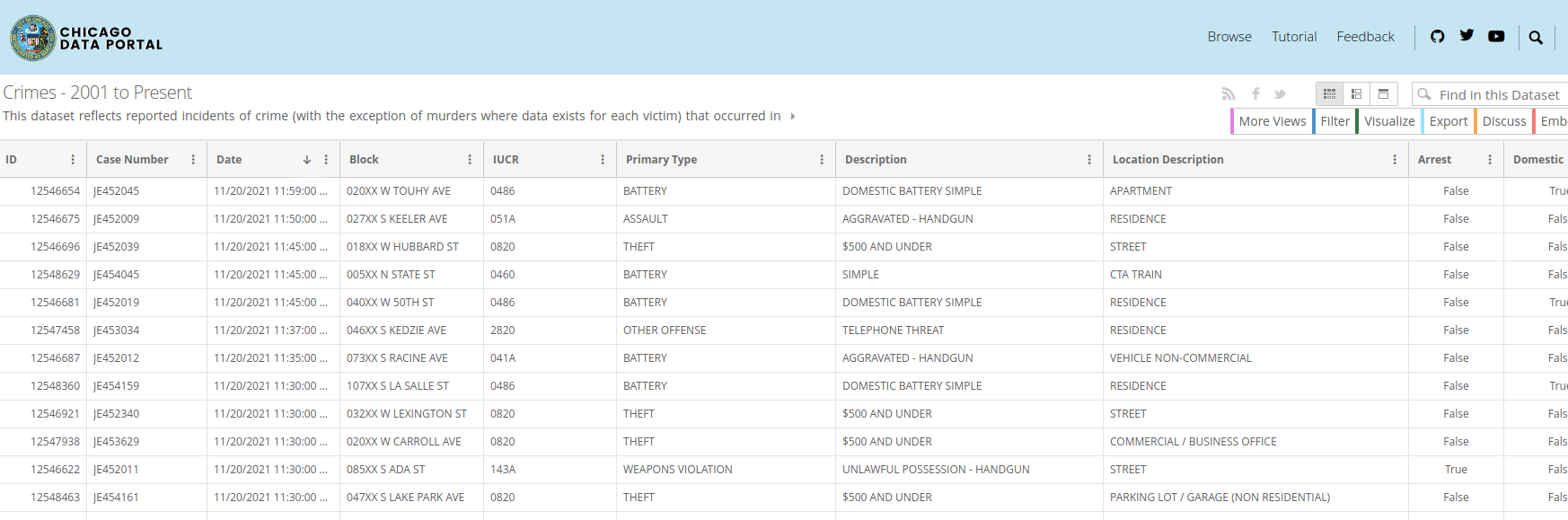1568x520 pixels.
Task: Select VEHICLE NON-COMMERCIAL location cell
Action: coord(1255,358)
